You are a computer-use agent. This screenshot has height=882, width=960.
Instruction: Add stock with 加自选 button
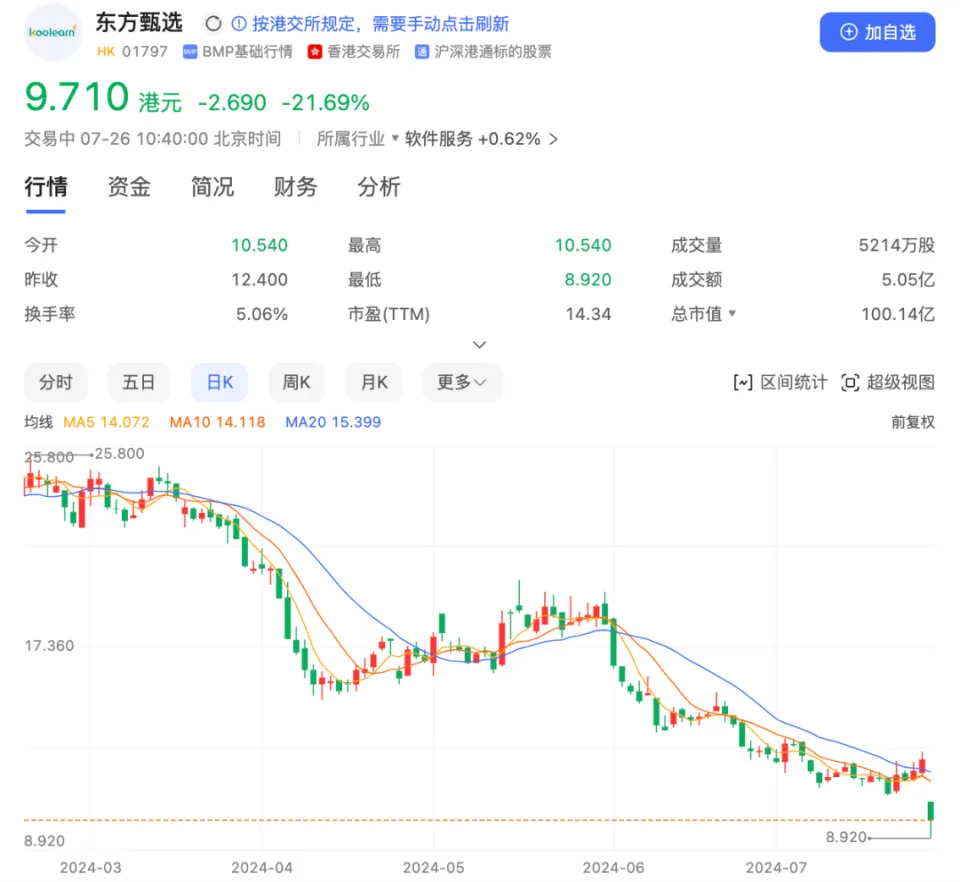[877, 32]
